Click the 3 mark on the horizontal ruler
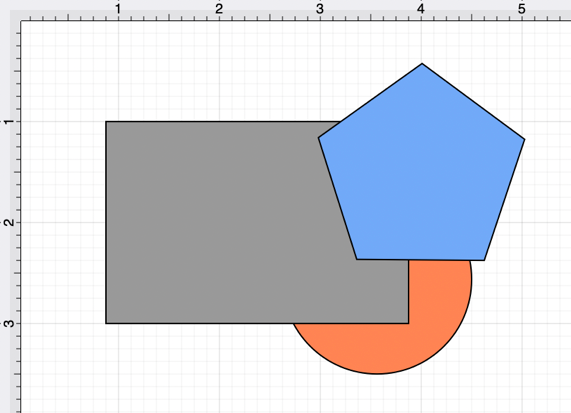Screen dimensions: 571x413 pos(319,9)
